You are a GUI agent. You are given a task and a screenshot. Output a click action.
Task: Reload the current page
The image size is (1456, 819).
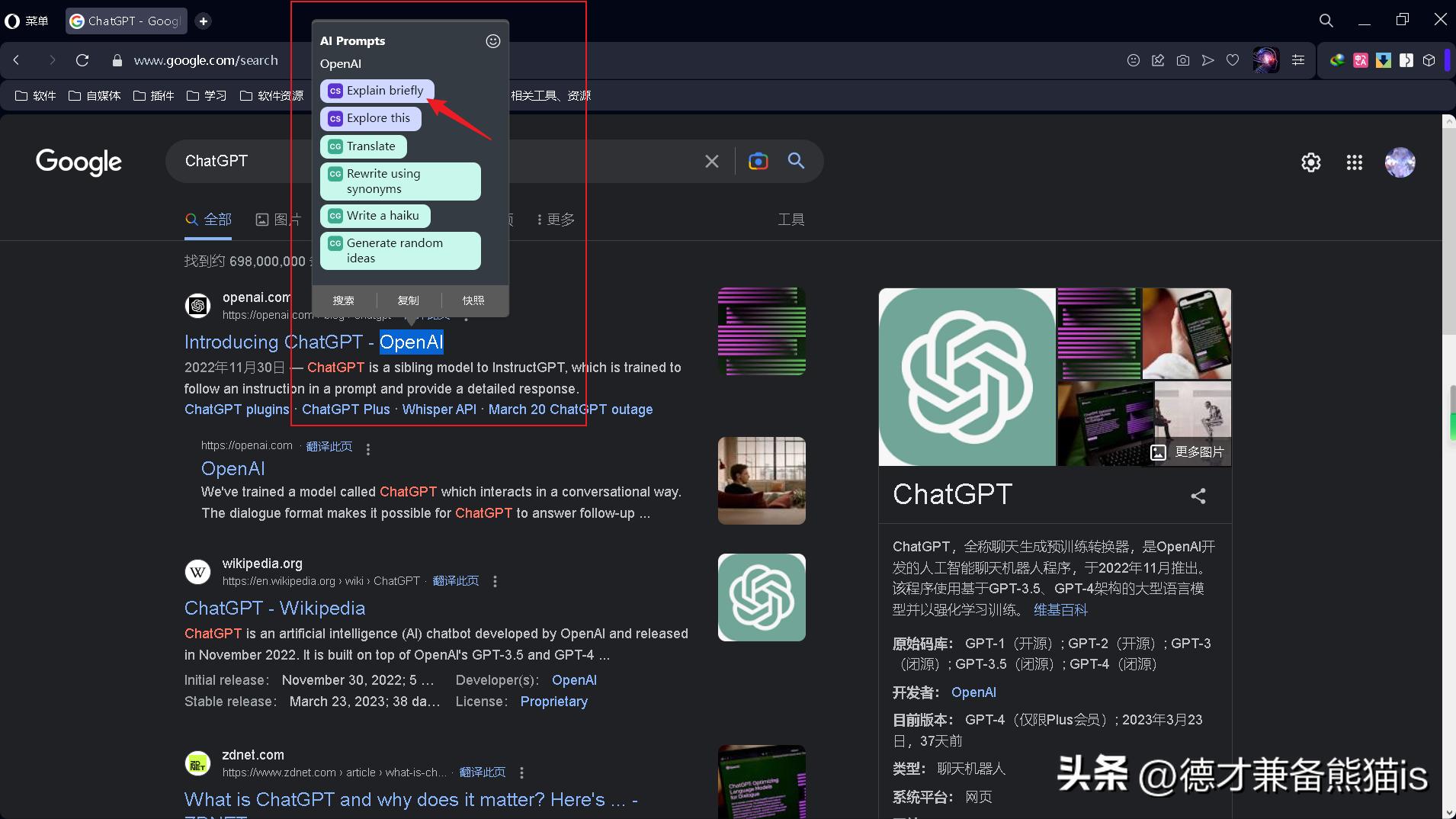point(82,60)
